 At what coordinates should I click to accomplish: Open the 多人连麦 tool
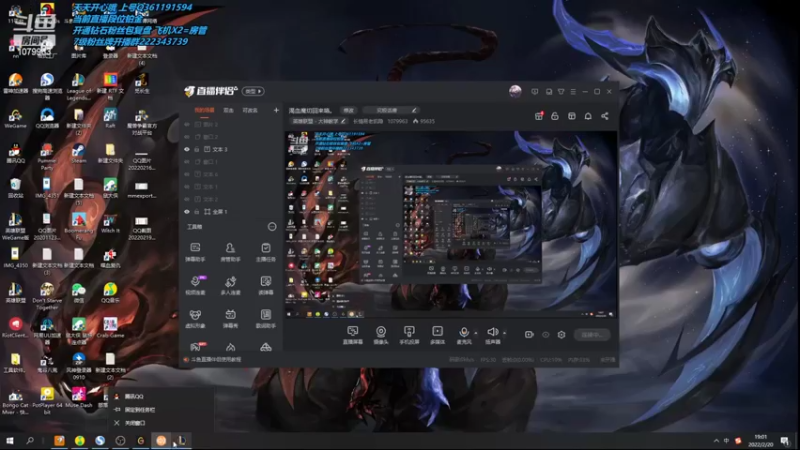pyautogui.click(x=230, y=285)
